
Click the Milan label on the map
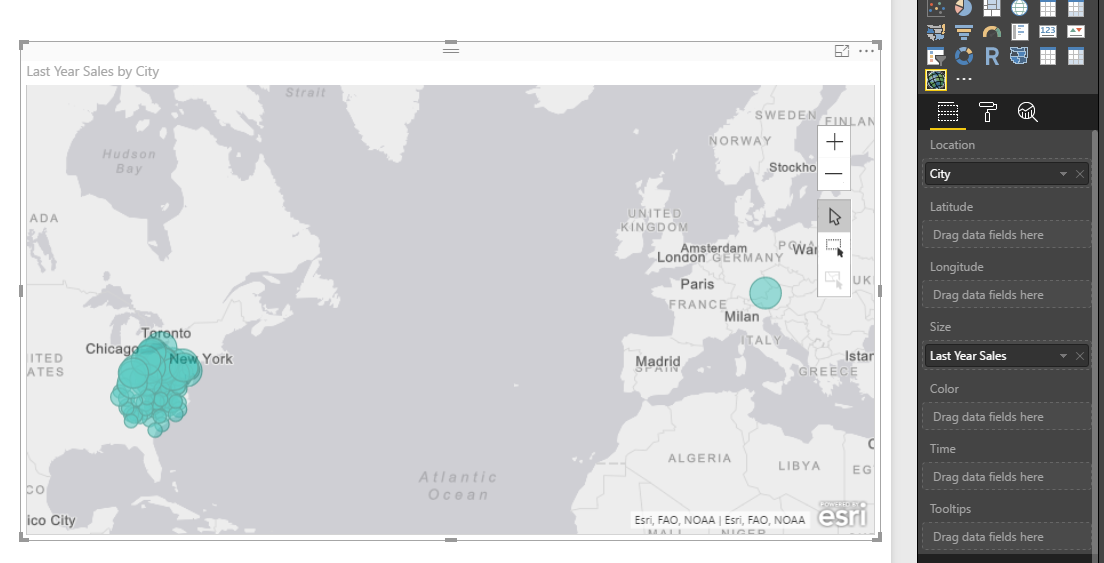tap(742, 317)
